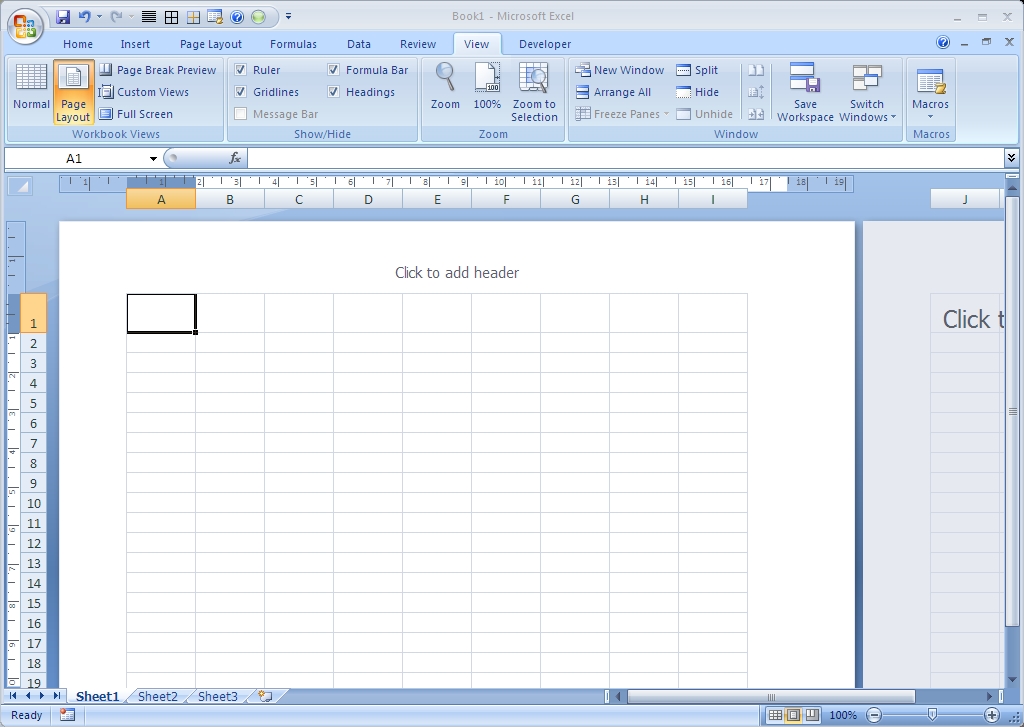Click the Redo arrow icon
The width and height of the screenshot is (1024, 727).
point(116,17)
